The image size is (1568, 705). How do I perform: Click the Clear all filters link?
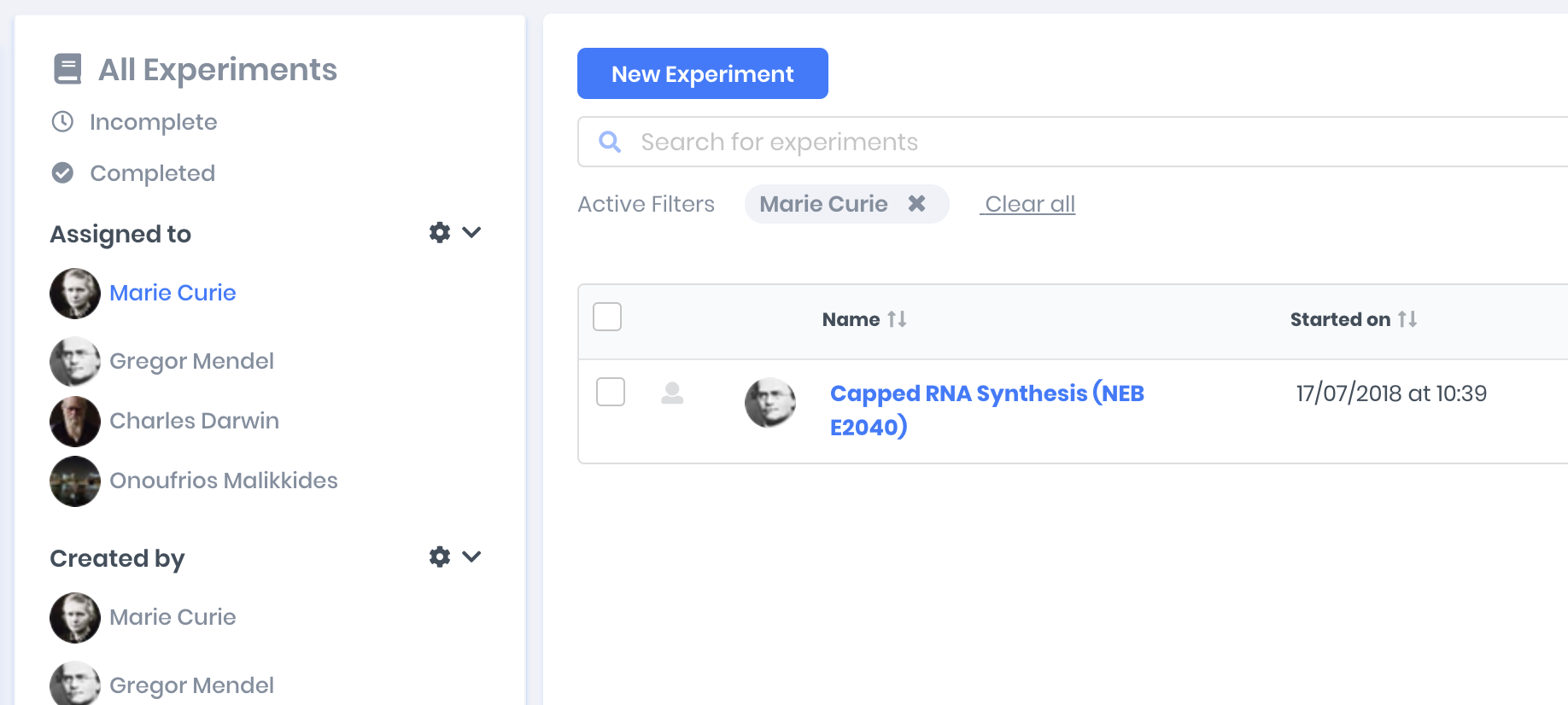(1029, 204)
